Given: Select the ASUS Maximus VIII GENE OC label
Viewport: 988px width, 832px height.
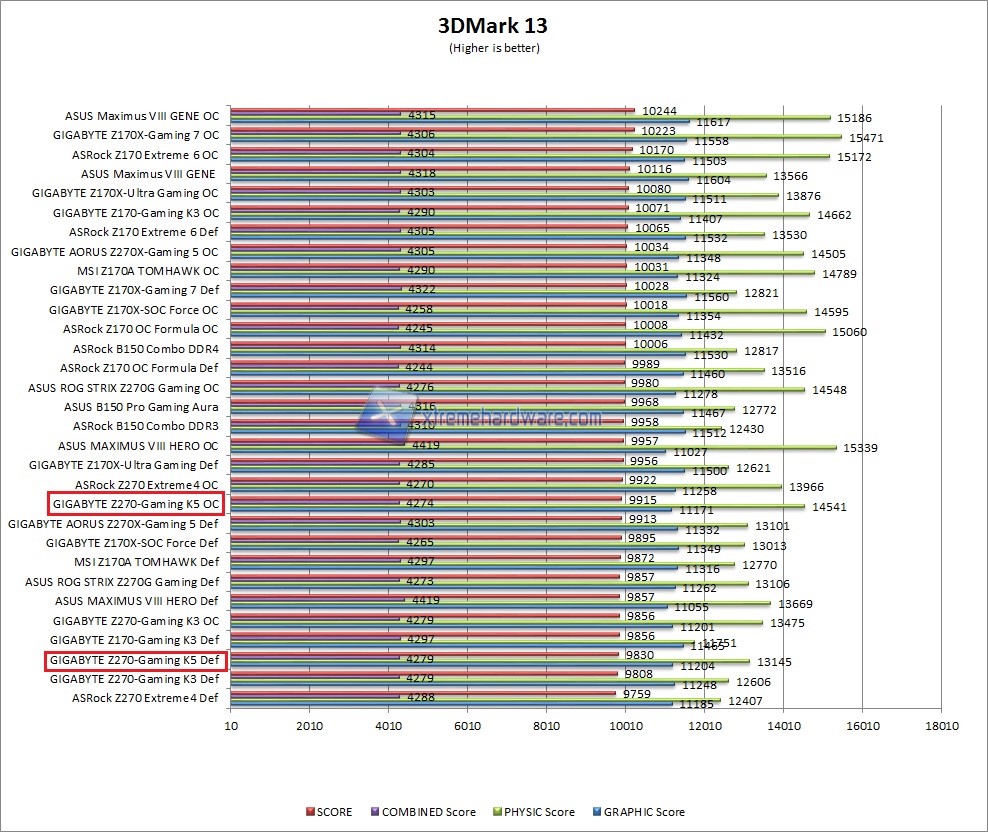Looking at the screenshot, I should coord(141,116).
